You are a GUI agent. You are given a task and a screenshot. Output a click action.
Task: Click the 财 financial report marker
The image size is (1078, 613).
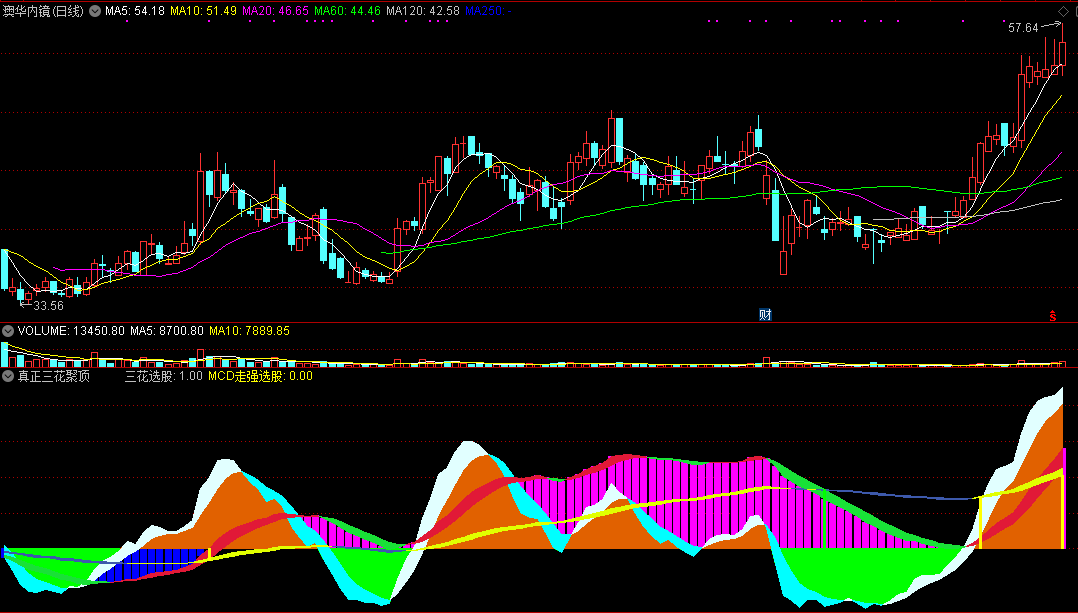(x=765, y=315)
